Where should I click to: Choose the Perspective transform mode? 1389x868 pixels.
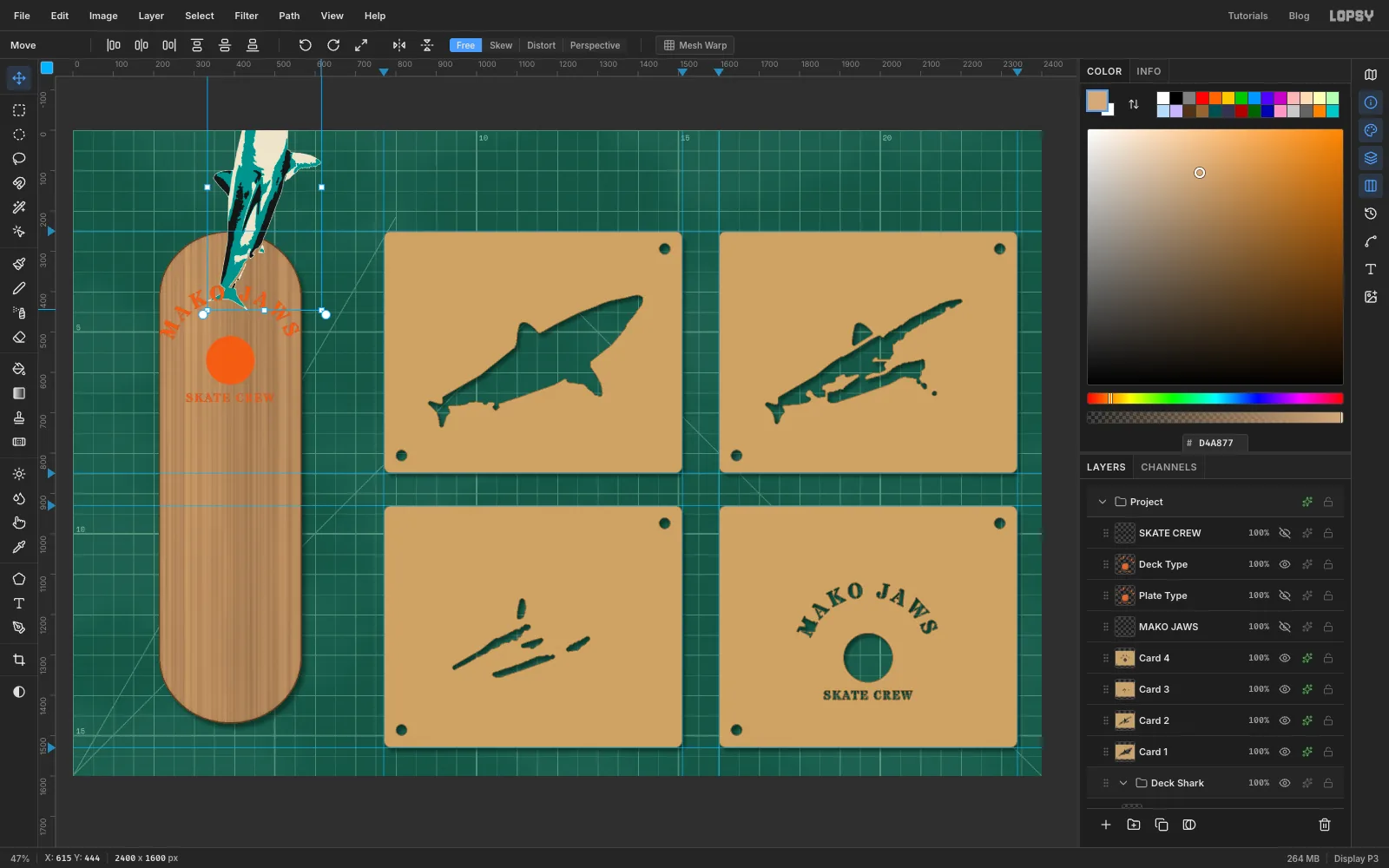click(x=595, y=45)
